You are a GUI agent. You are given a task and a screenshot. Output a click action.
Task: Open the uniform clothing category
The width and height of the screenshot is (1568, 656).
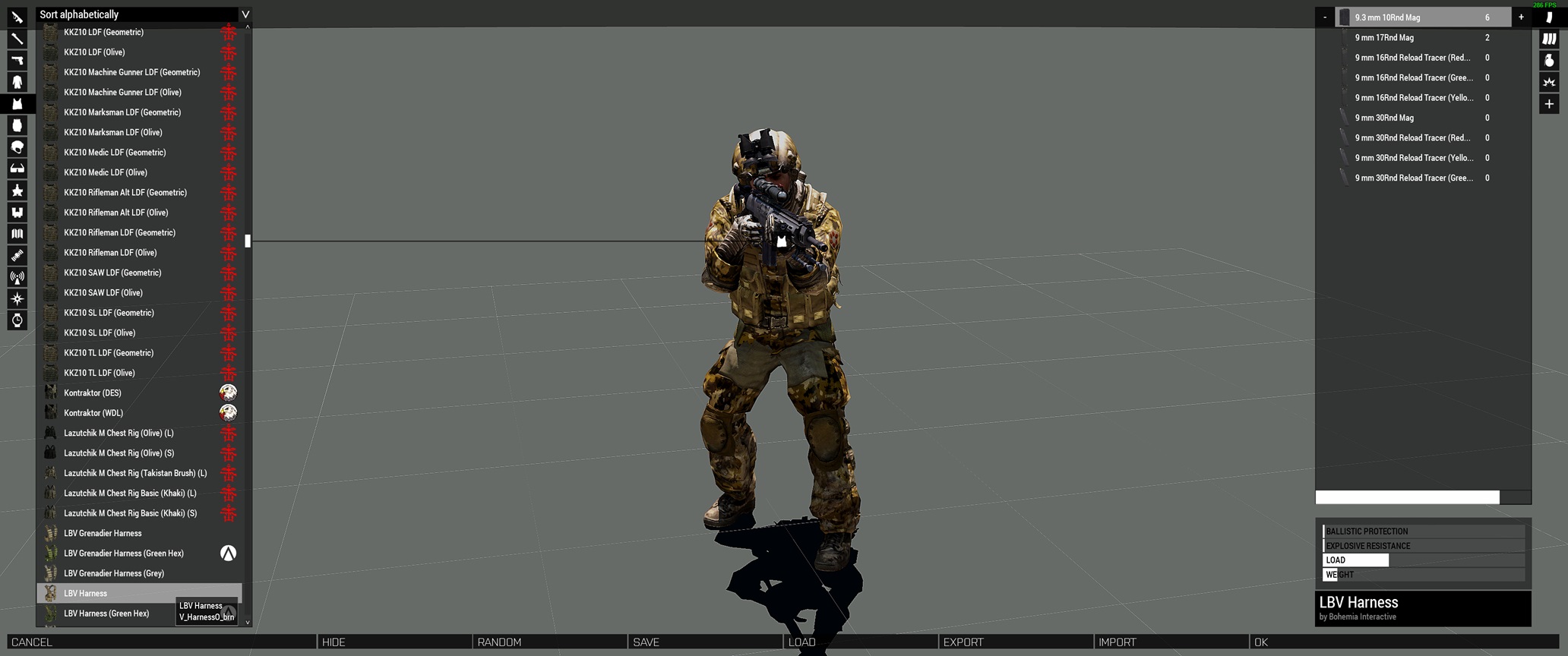click(17, 82)
